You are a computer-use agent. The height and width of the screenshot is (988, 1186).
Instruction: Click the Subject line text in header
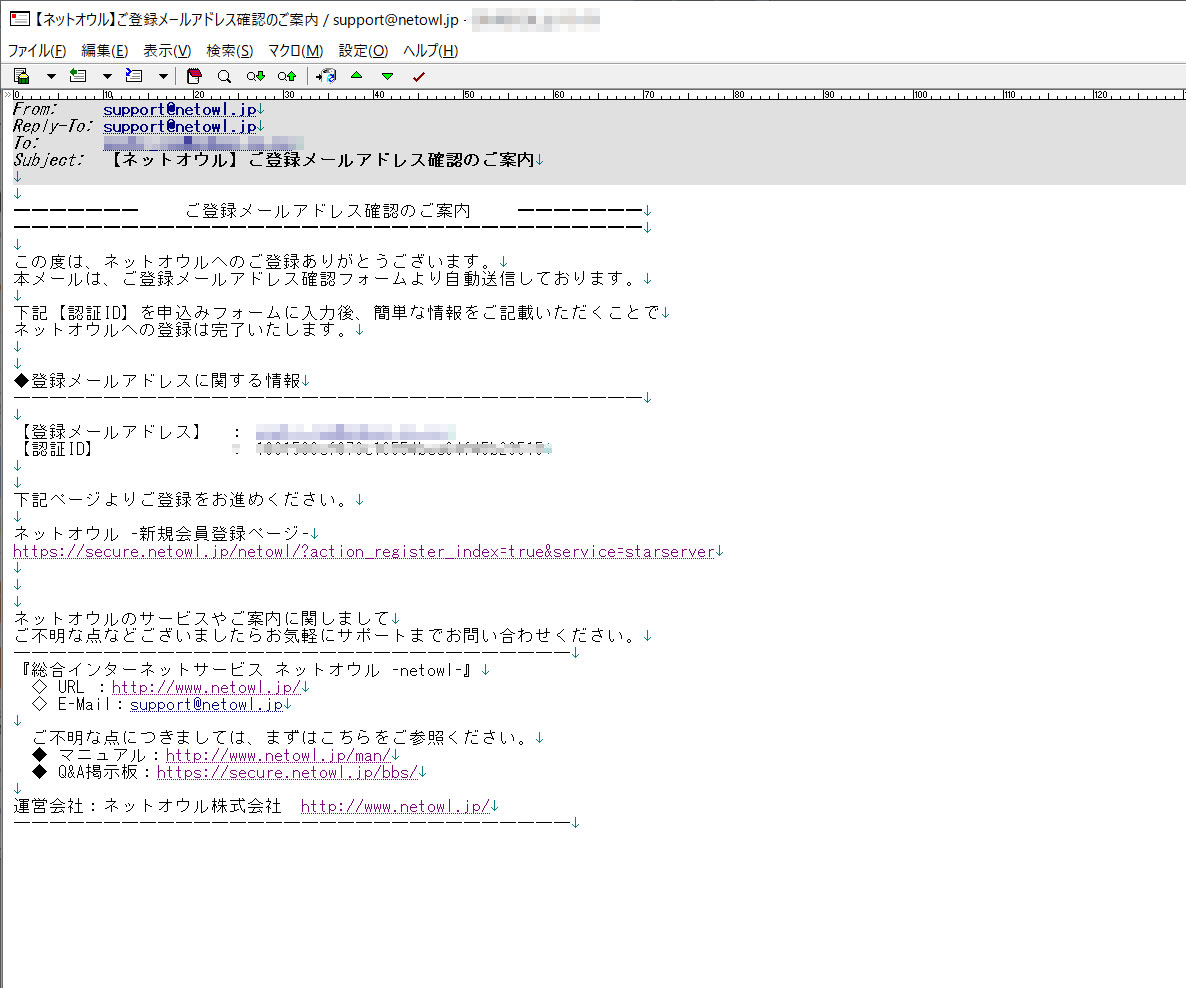[x=324, y=160]
